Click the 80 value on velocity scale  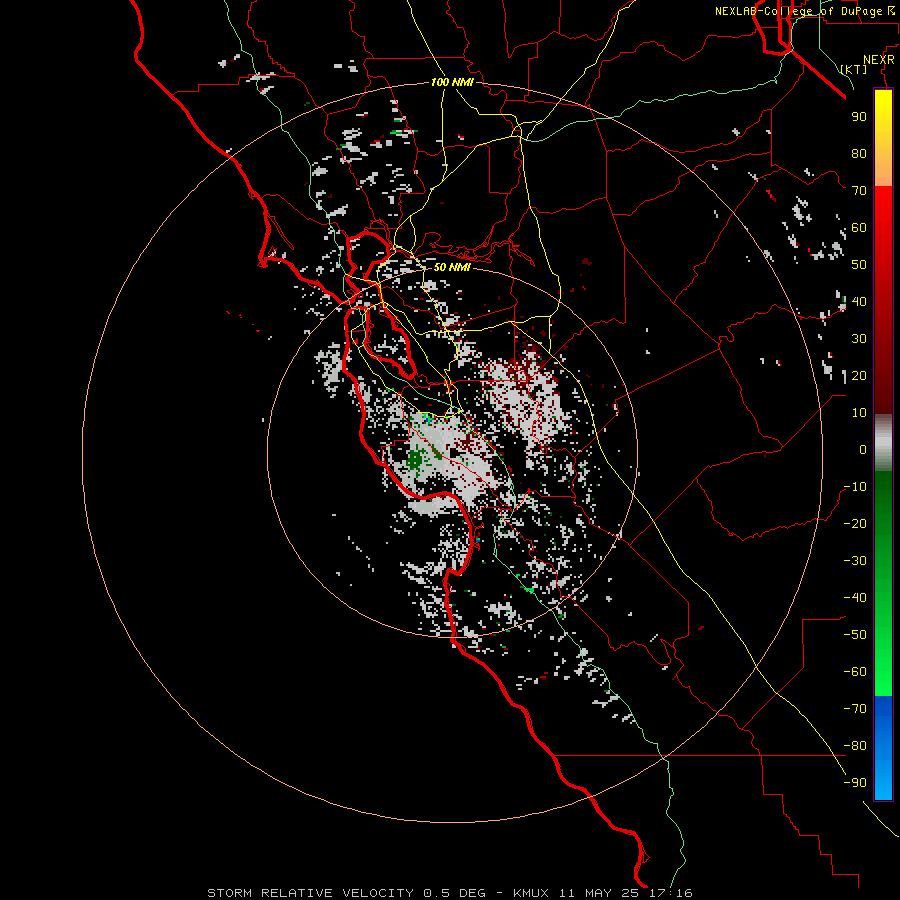pos(859,153)
